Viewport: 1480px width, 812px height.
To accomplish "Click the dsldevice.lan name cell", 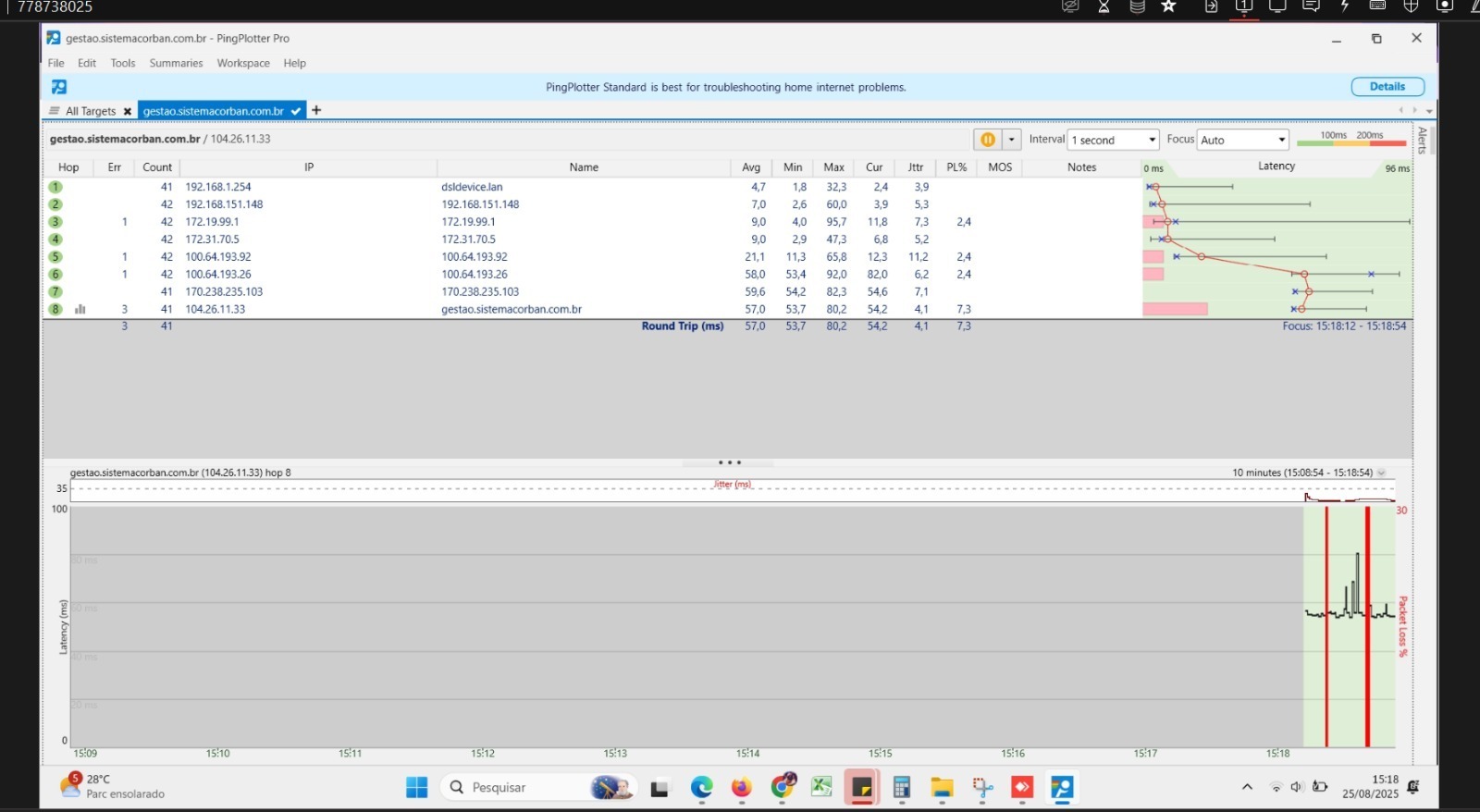I will pyautogui.click(x=472, y=187).
